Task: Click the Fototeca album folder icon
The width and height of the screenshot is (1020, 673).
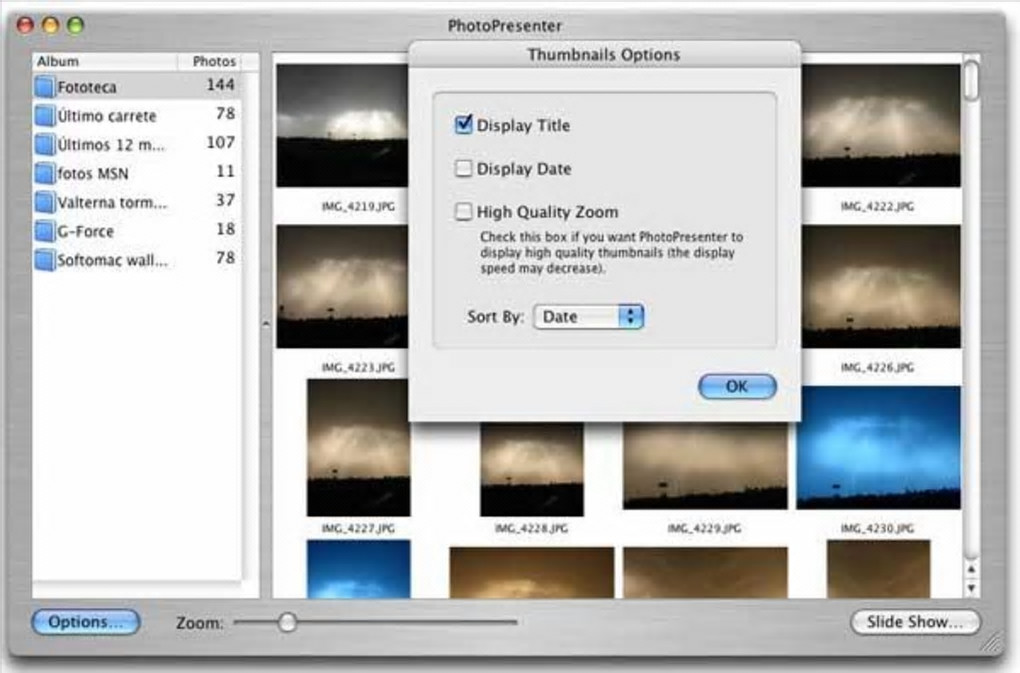Action: pos(44,86)
